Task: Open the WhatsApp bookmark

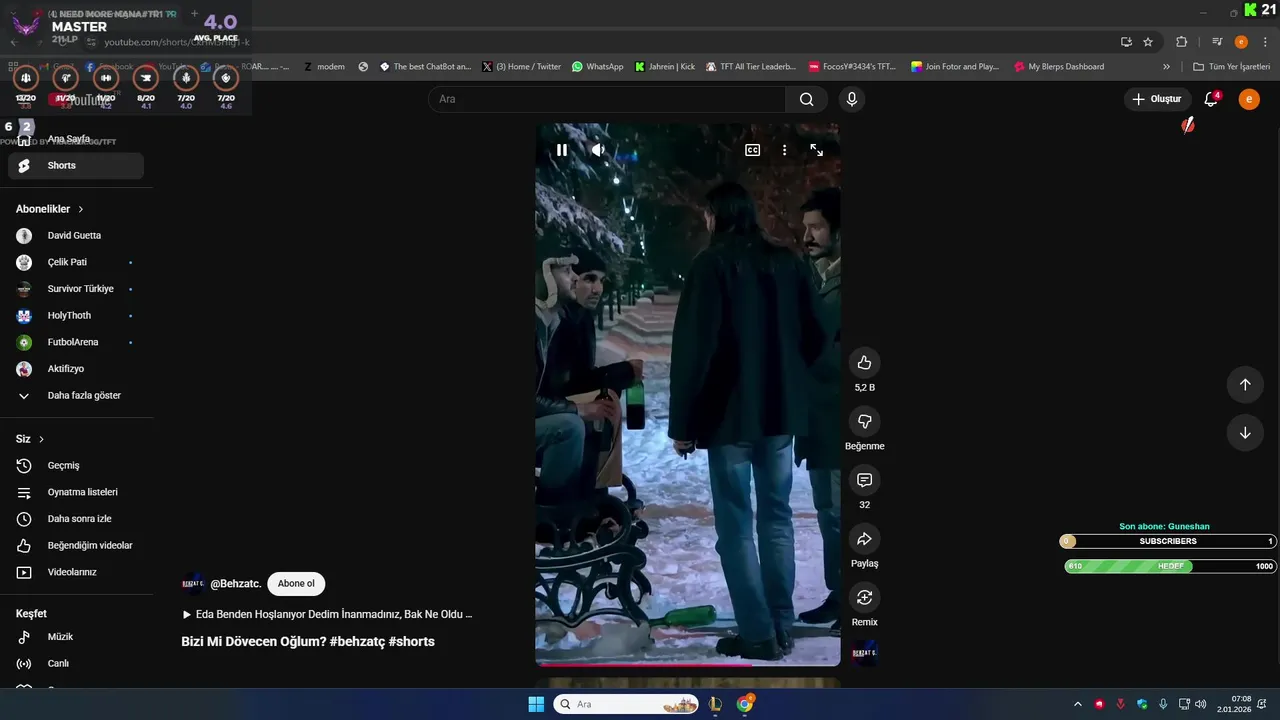Action: click(x=597, y=67)
